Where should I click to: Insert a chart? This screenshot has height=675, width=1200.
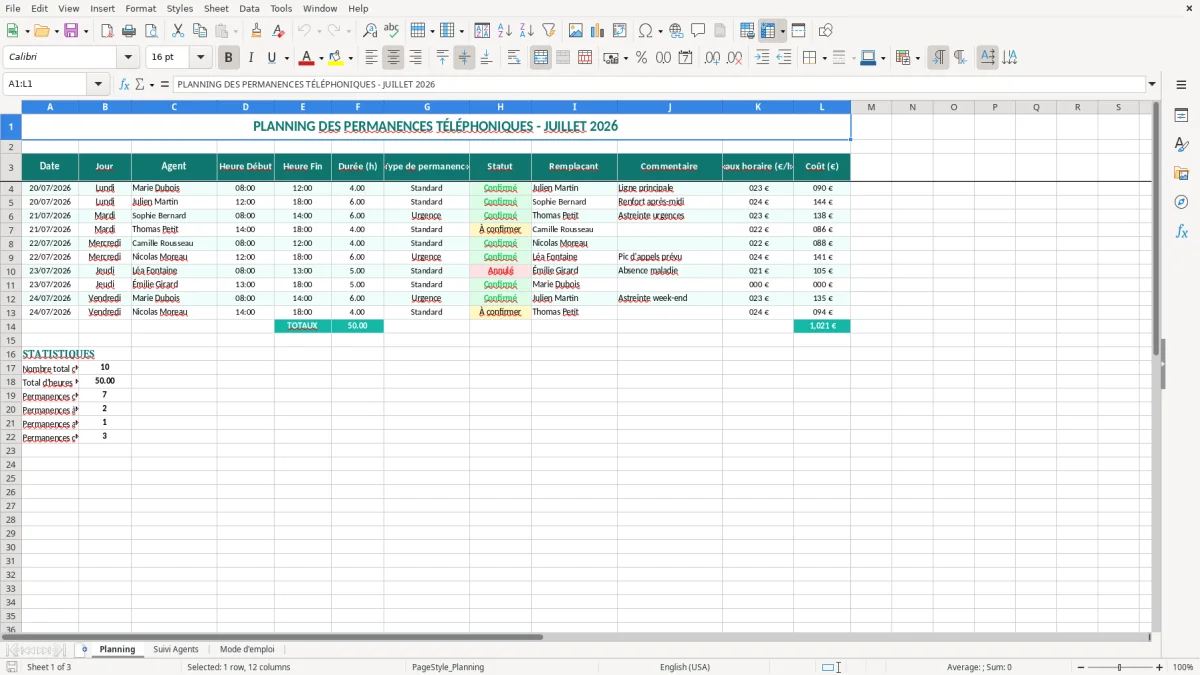click(x=598, y=31)
